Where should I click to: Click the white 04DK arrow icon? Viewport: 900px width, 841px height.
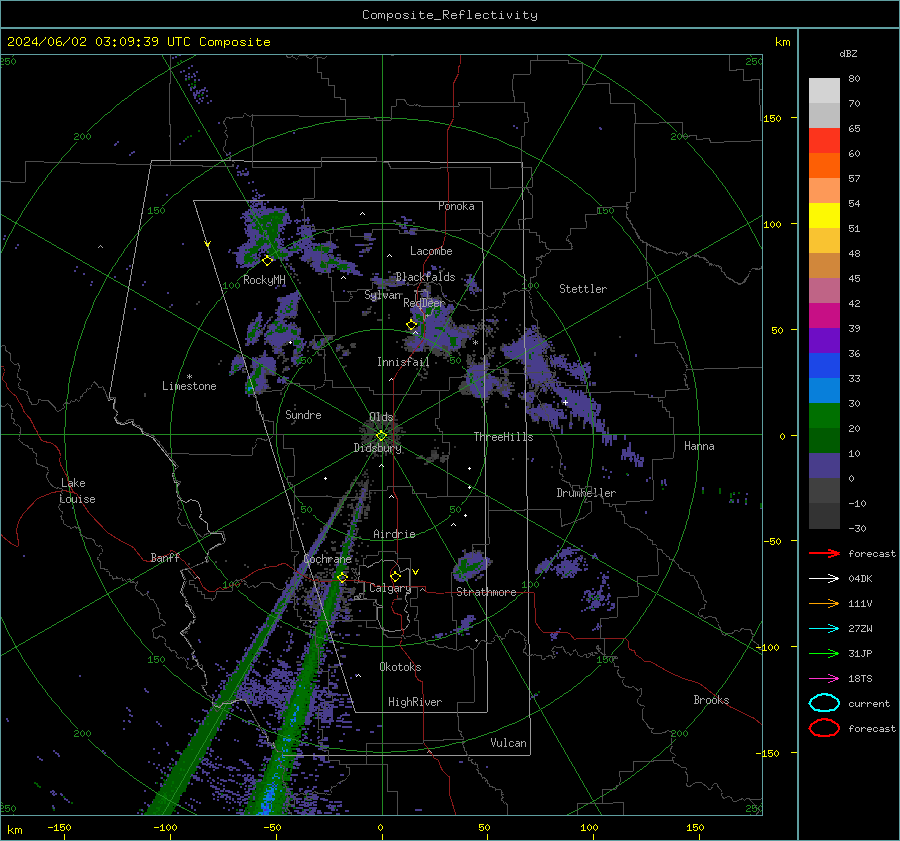824,579
